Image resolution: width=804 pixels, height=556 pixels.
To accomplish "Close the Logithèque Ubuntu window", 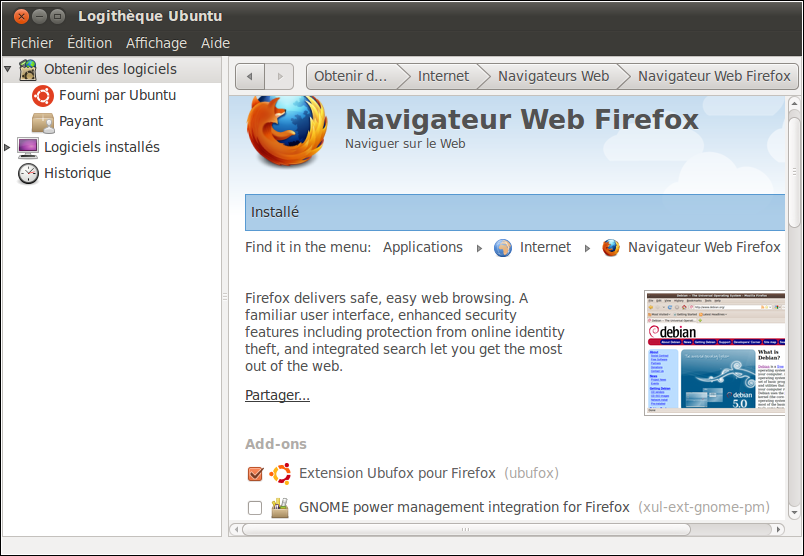I will point(21,16).
